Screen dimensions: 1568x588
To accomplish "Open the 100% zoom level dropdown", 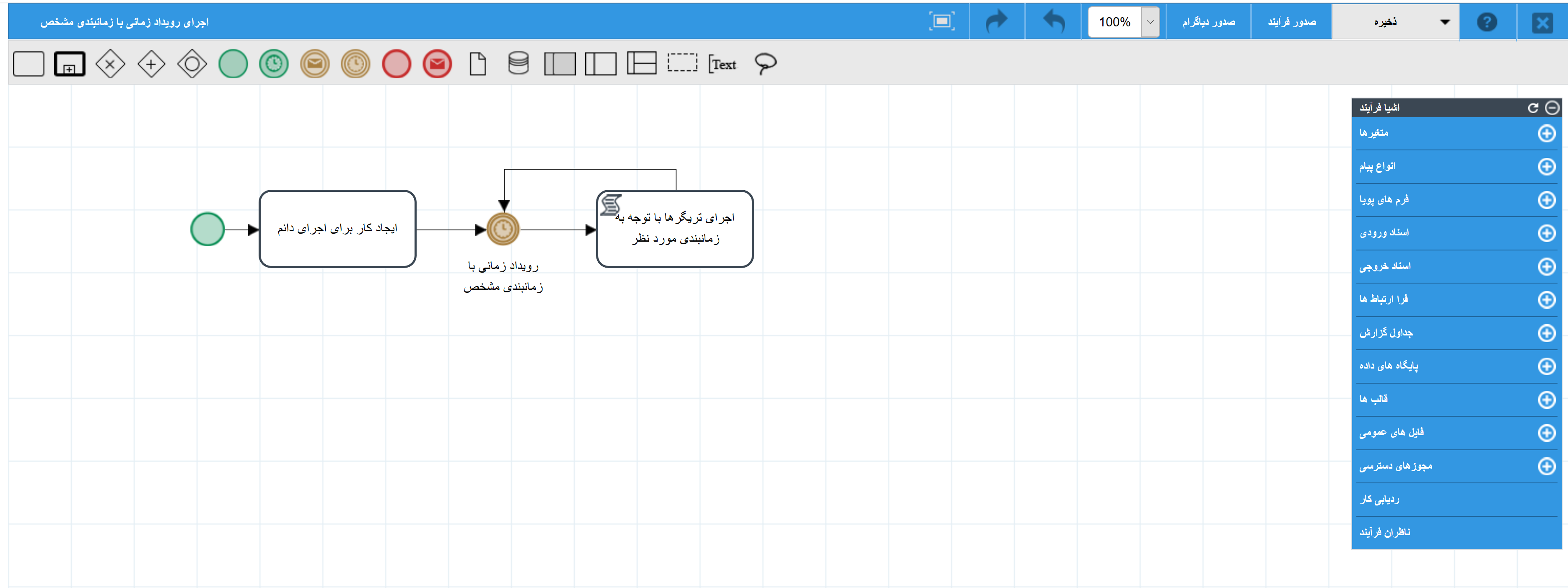I will (1150, 22).
